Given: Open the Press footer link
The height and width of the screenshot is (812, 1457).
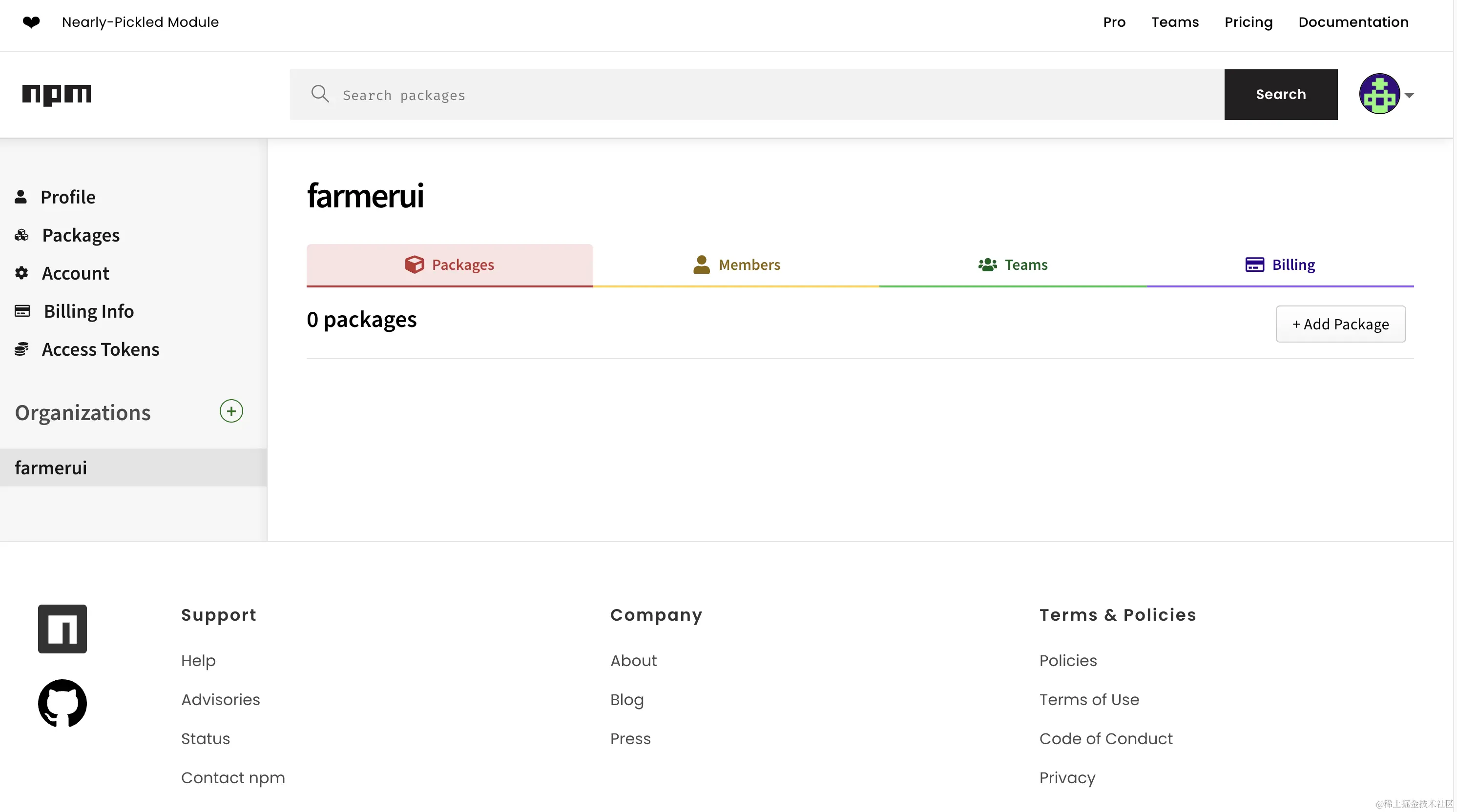Looking at the screenshot, I should point(630,738).
